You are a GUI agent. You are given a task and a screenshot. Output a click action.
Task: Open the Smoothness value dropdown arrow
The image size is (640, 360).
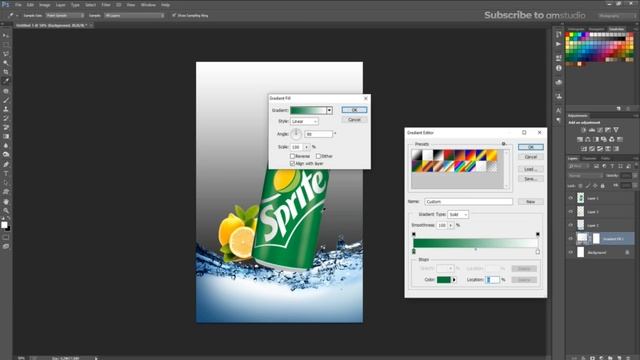pos(451,225)
